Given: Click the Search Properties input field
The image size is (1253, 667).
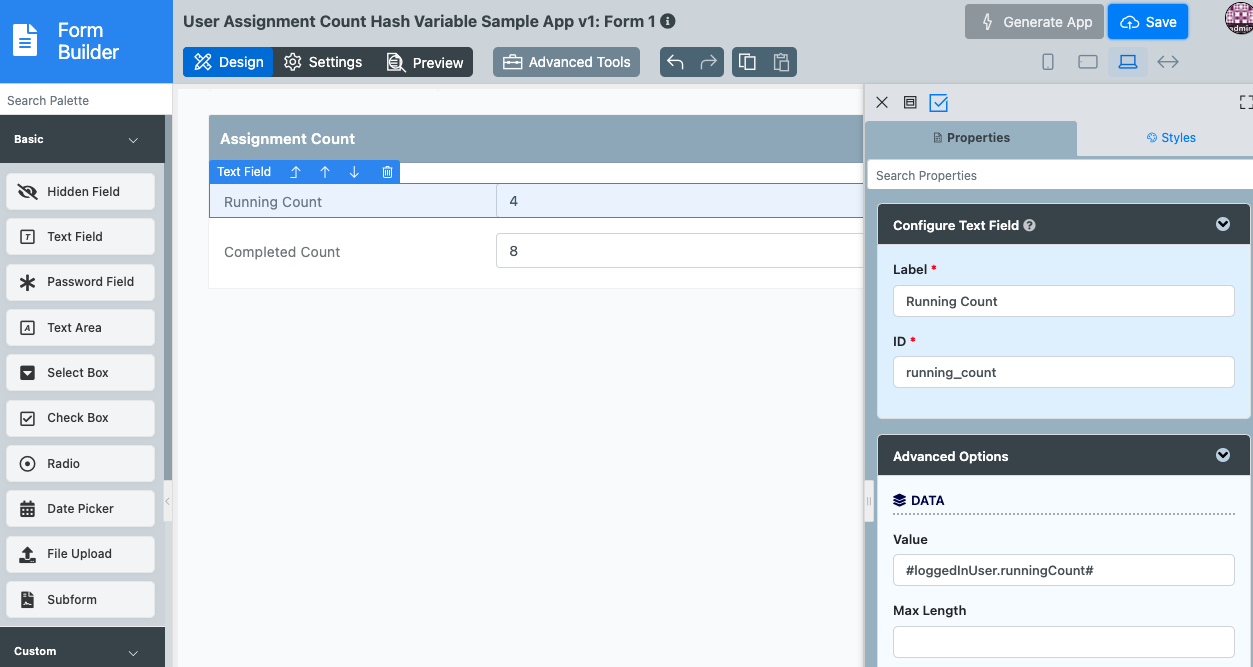Looking at the screenshot, I should (x=1060, y=175).
